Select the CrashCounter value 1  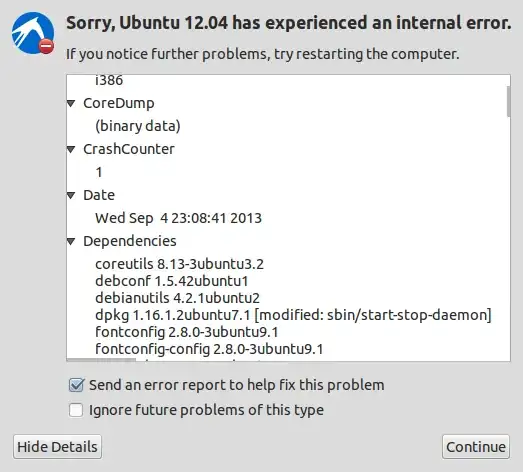(x=99, y=172)
